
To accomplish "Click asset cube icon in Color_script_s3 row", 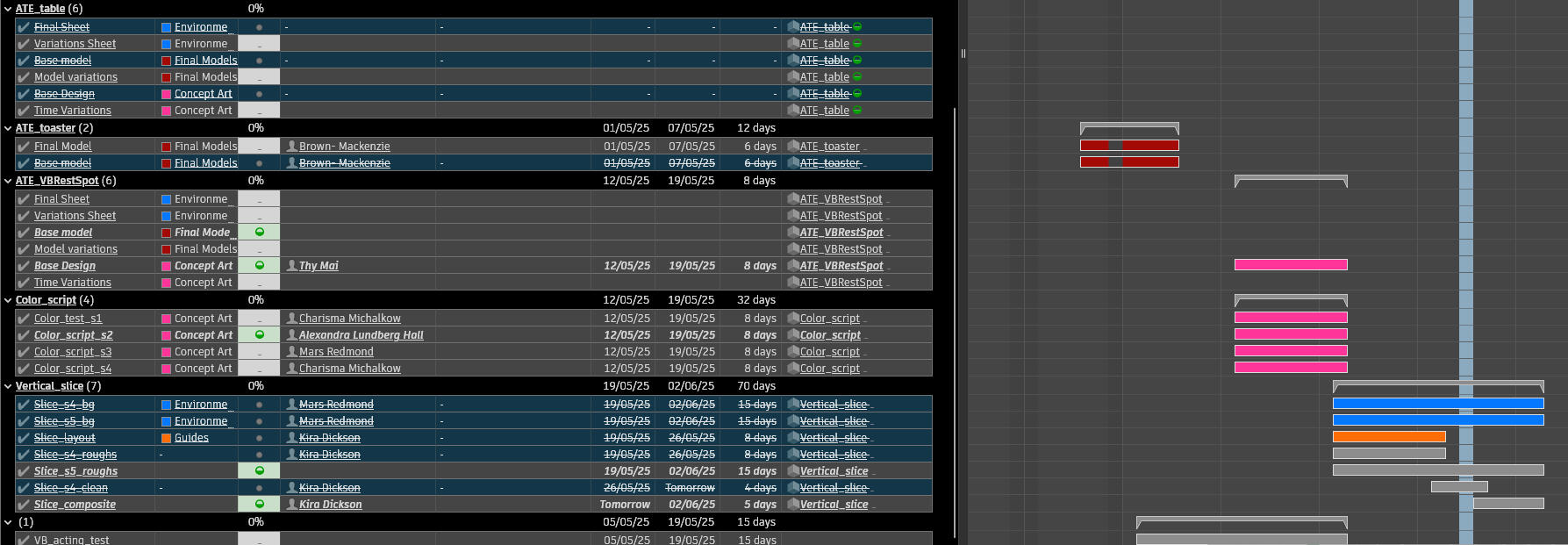I will [793, 352].
